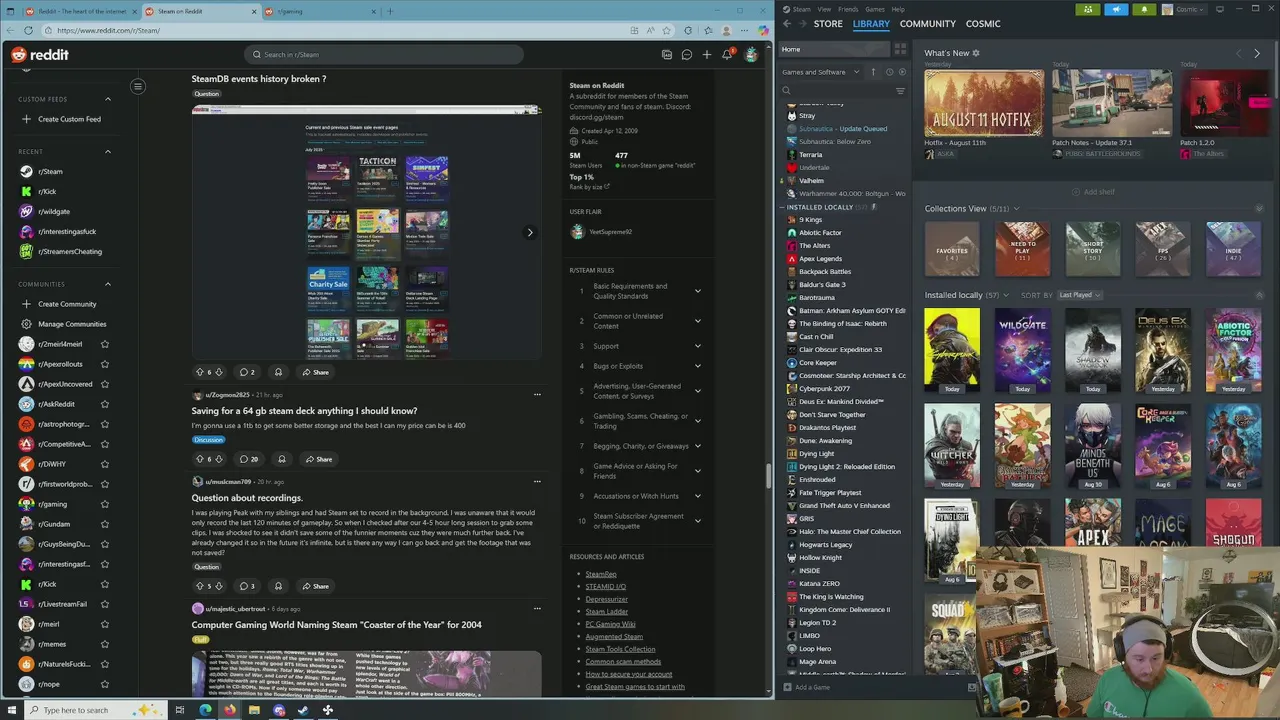
Task: Open Games and Software dropdown in Steam
Action: pos(821,72)
